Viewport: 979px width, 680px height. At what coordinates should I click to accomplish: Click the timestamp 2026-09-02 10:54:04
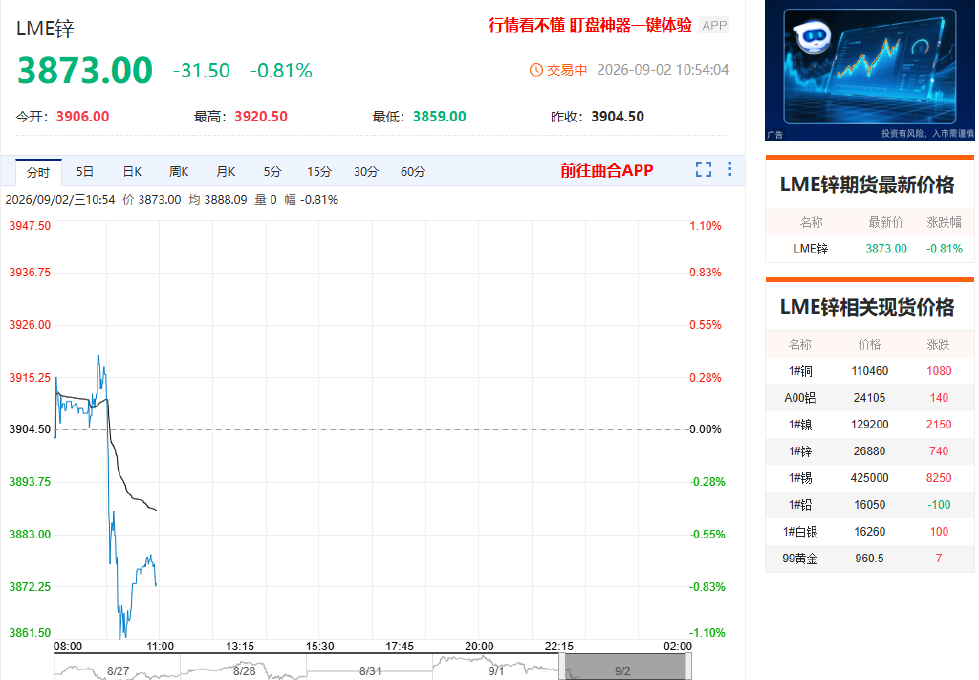point(663,70)
